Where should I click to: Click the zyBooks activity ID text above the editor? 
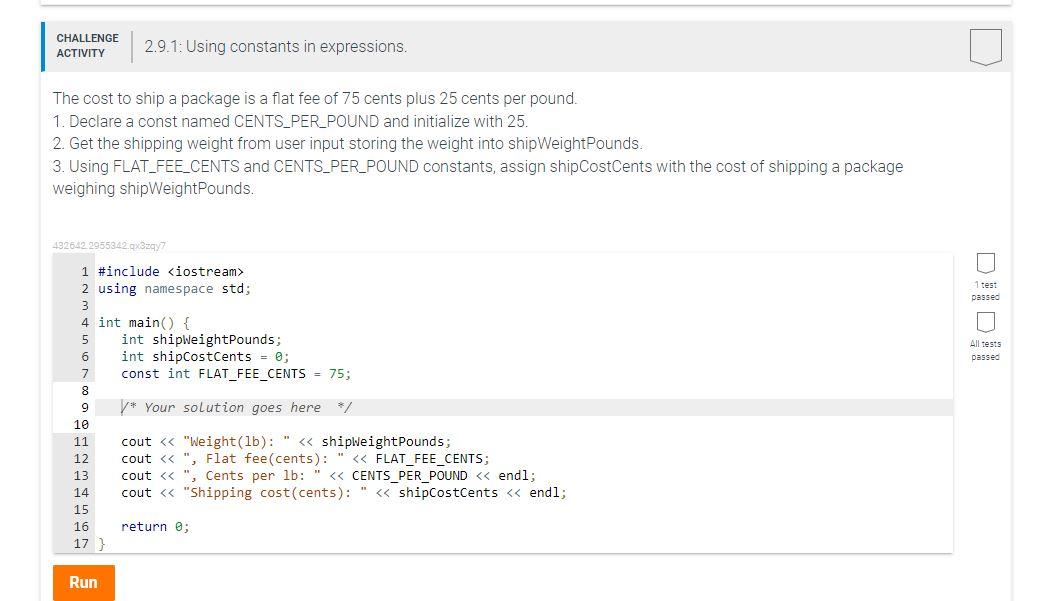108,245
